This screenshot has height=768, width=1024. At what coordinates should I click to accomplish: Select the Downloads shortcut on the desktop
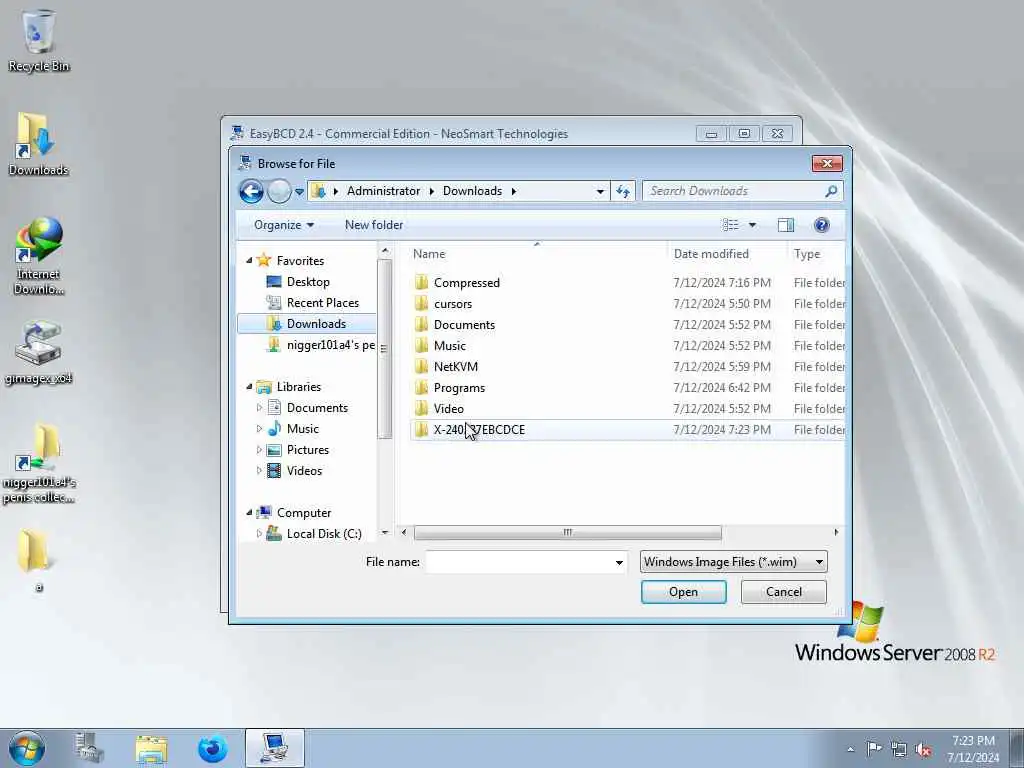click(39, 144)
